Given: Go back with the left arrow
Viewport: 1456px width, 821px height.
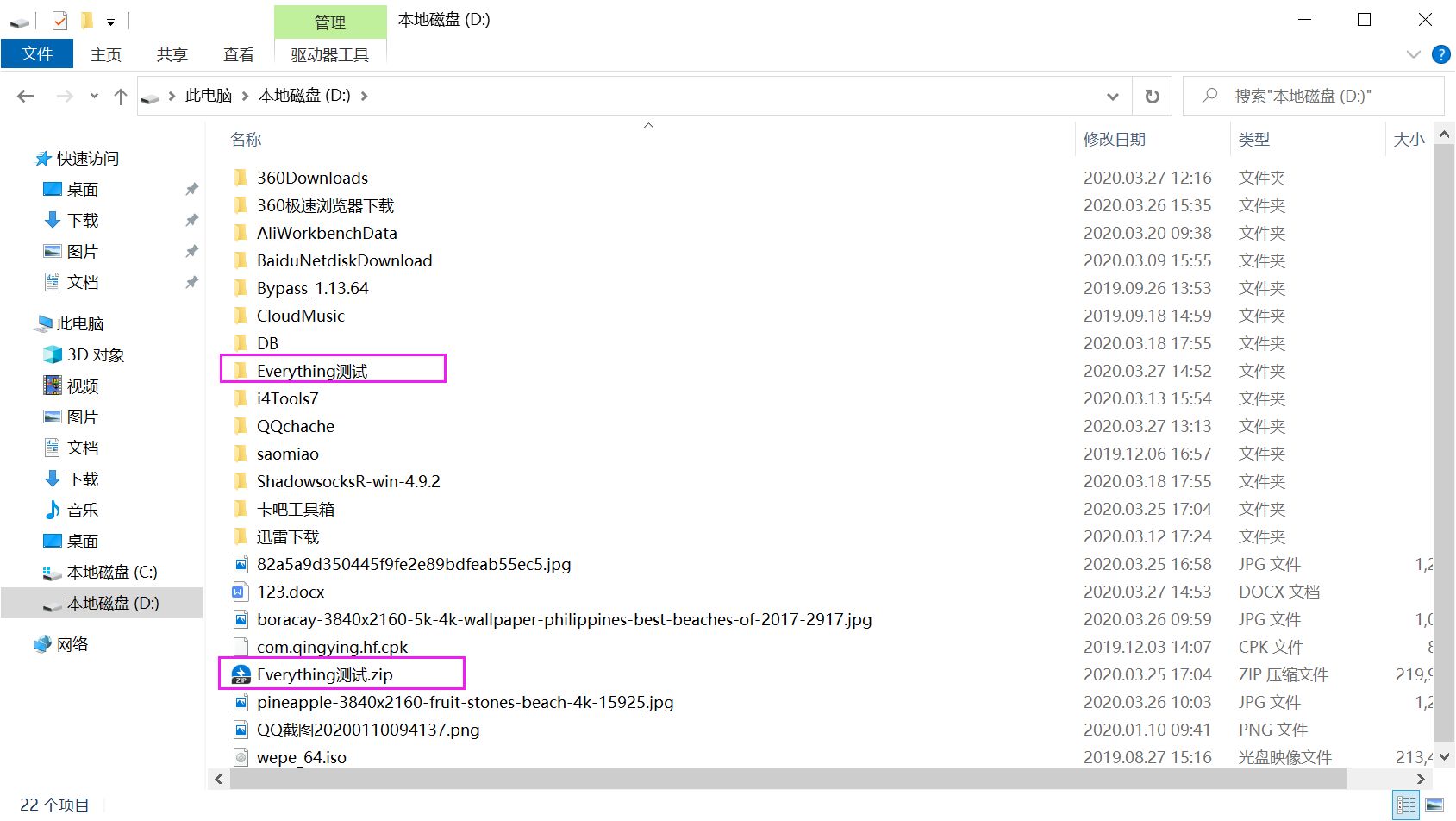Looking at the screenshot, I should pyautogui.click(x=26, y=96).
